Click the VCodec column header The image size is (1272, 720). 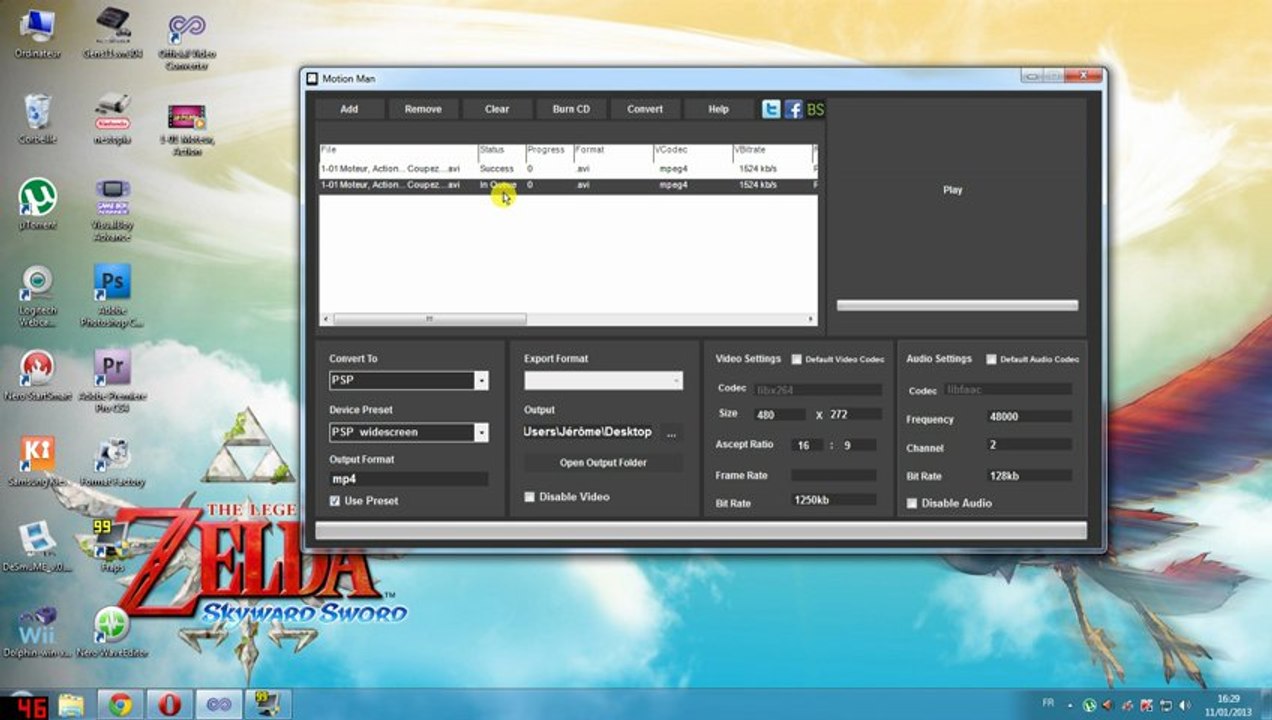pyautogui.click(x=693, y=150)
